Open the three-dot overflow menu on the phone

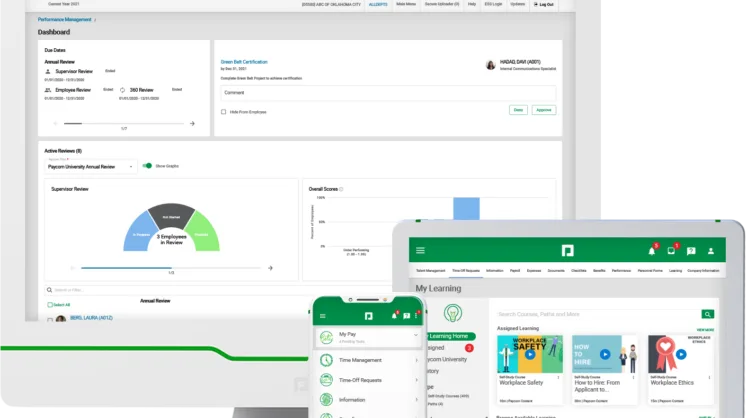point(416,316)
